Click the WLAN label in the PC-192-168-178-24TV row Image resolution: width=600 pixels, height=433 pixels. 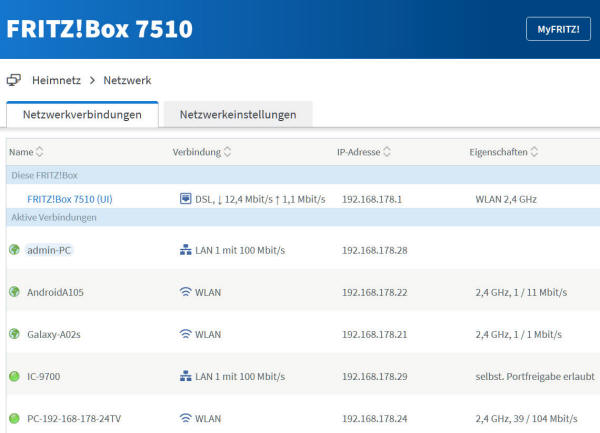click(x=208, y=418)
